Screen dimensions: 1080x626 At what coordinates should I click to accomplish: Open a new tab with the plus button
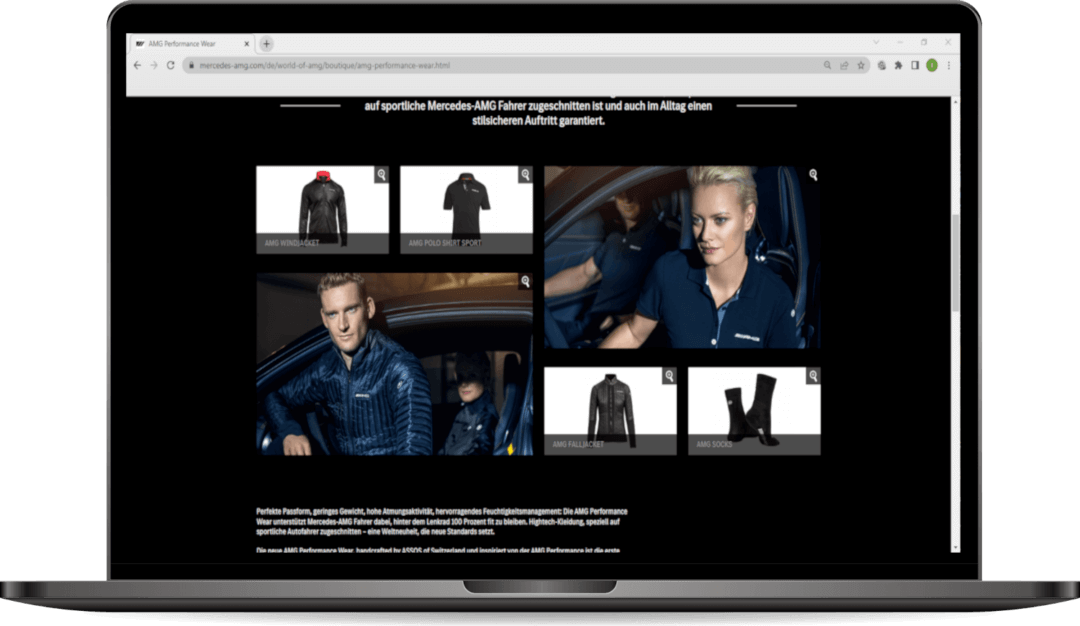pos(267,43)
